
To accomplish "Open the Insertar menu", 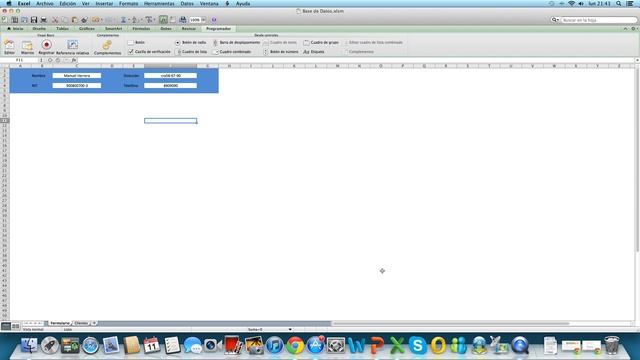I will (104, 3).
